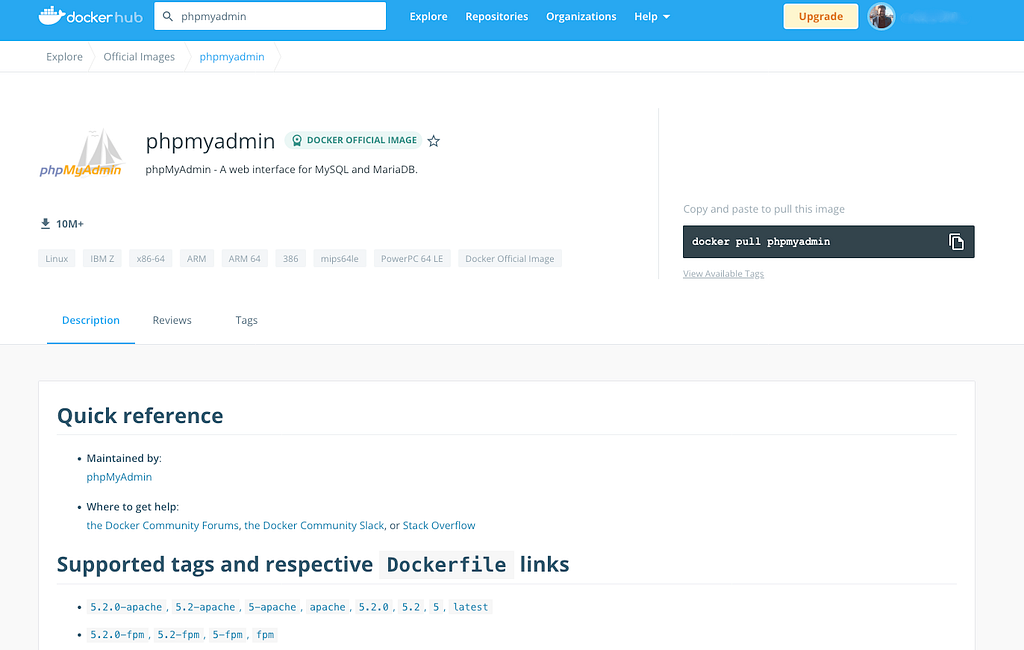Viewport: 1024px width, 650px height.
Task: Open the Explore nav item
Action: click(428, 17)
